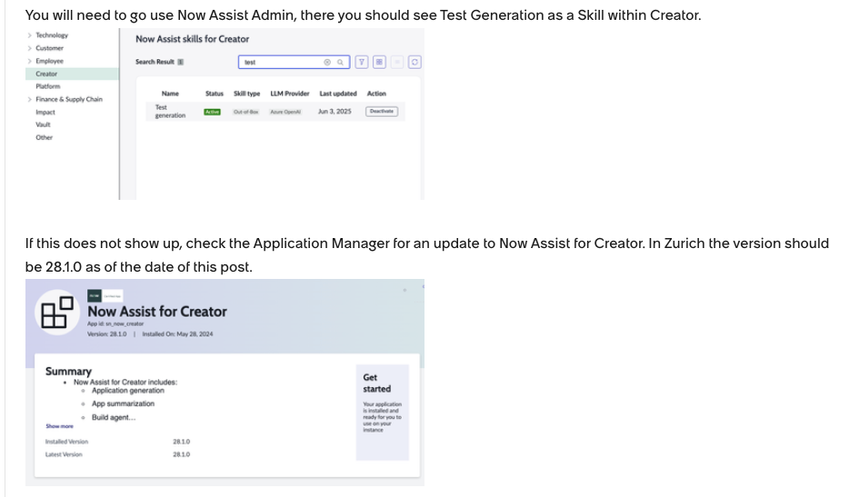The image size is (859, 497).
Task: Click the disabled list icon before refresh
Action: click(x=397, y=62)
